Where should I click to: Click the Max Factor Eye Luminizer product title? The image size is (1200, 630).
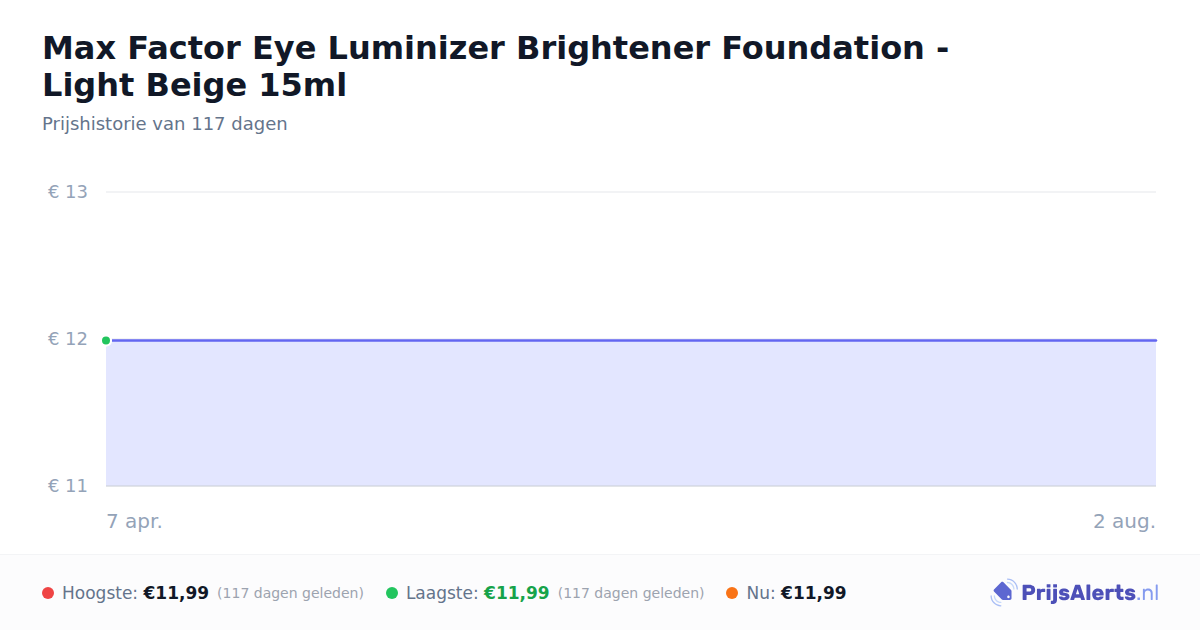click(496, 66)
